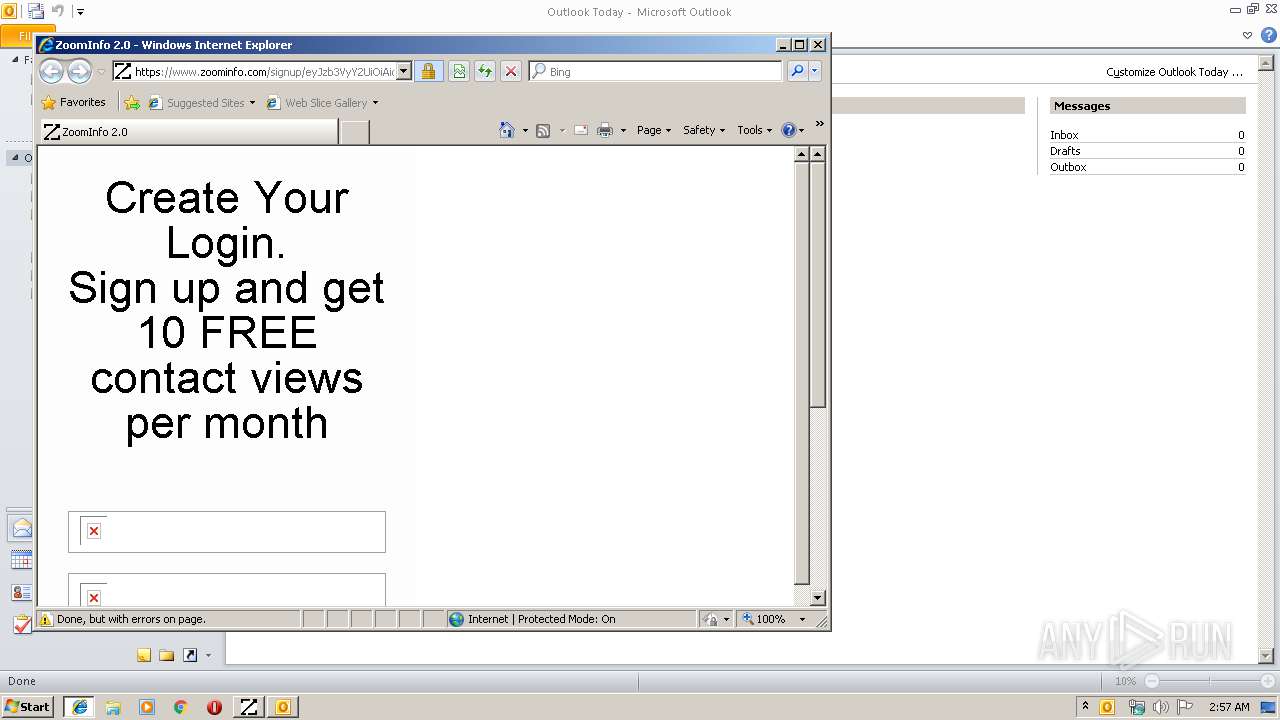Open a new blank tab

pyautogui.click(x=355, y=131)
